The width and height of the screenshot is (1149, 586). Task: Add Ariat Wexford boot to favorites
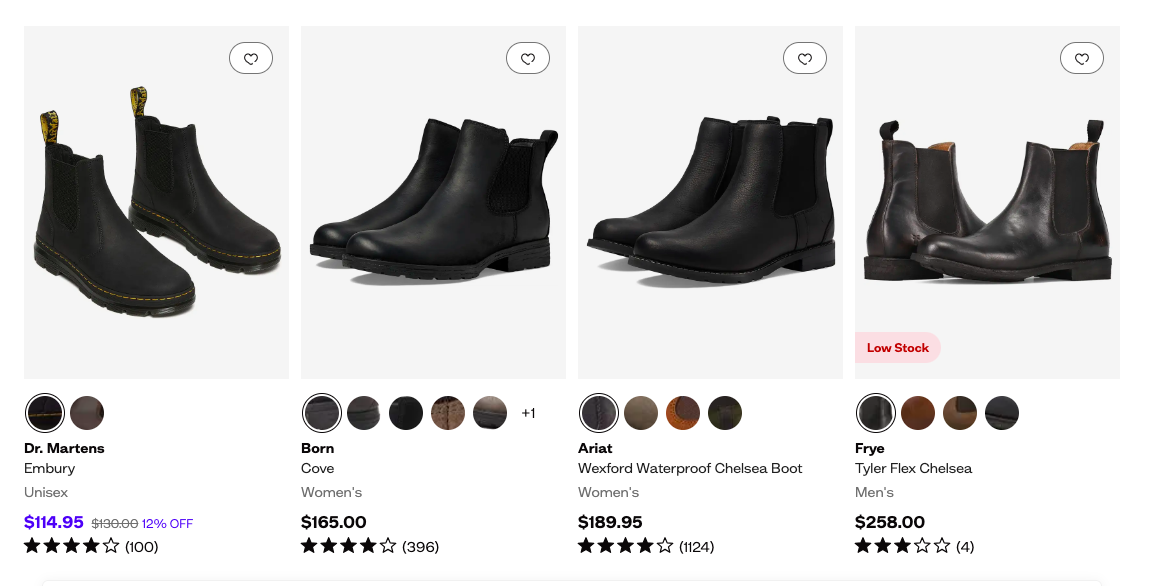[805, 59]
